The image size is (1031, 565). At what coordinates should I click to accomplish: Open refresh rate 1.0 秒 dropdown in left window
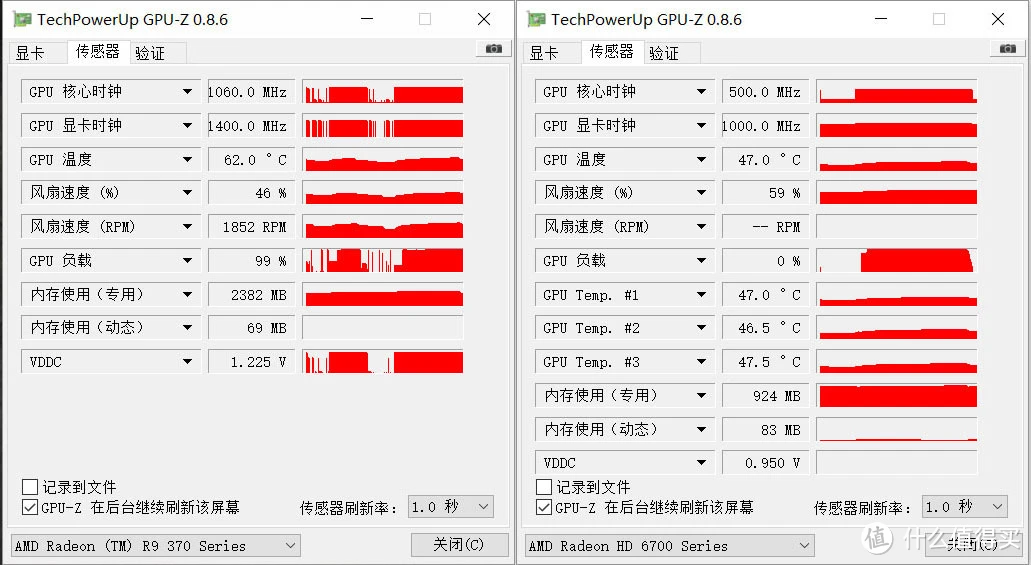[450, 506]
